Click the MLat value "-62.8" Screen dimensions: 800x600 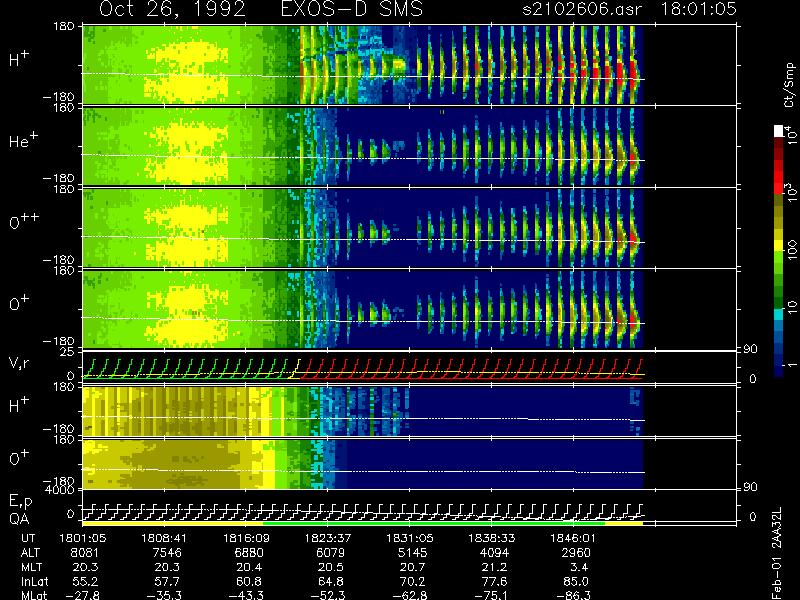tap(410, 595)
